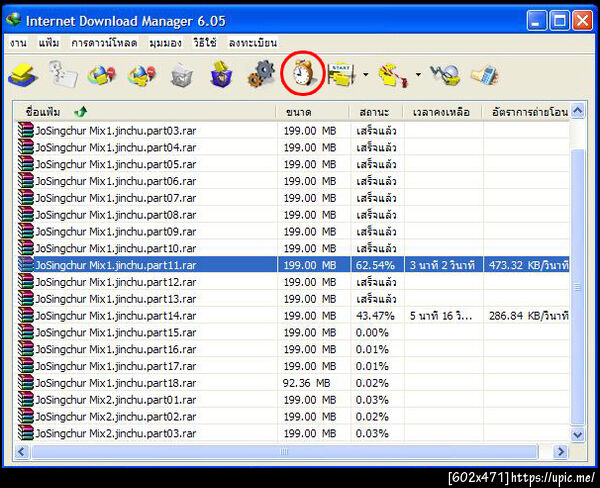
Task: Click the horizontal scrollbar left arrow
Action: (x=21, y=452)
